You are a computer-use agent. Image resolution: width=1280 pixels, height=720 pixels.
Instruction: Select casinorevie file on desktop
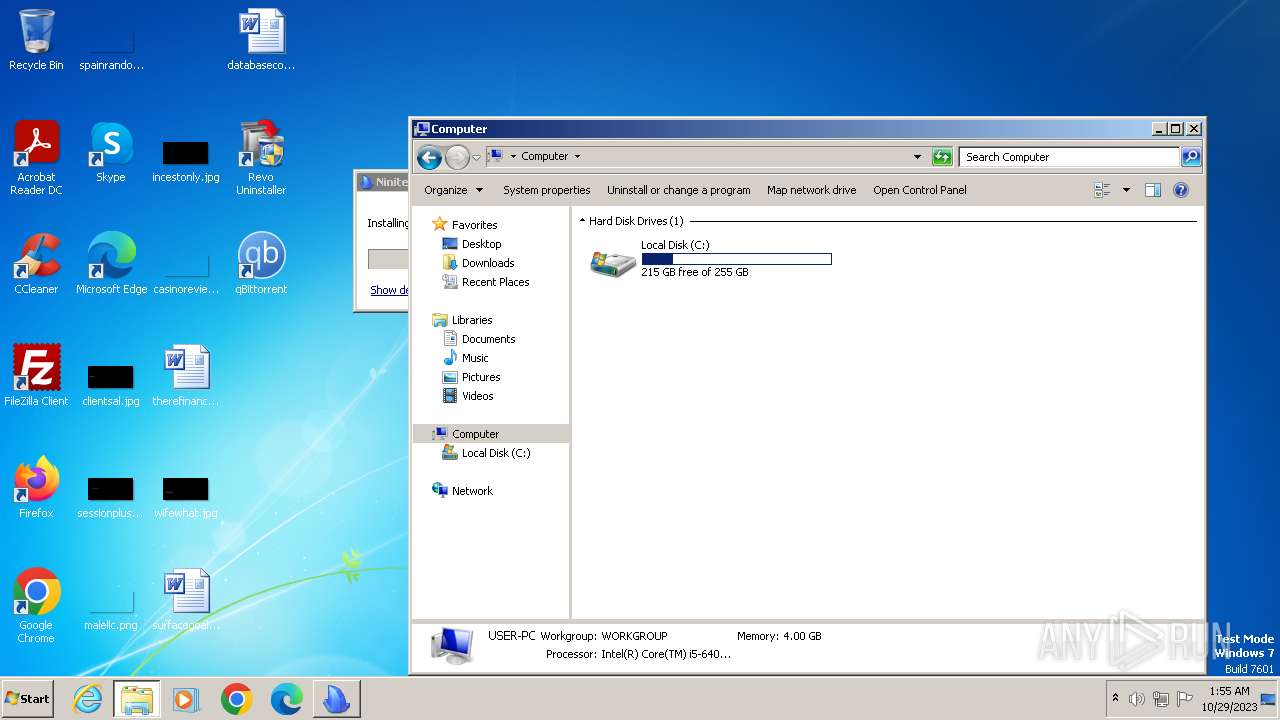coord(186,272)
